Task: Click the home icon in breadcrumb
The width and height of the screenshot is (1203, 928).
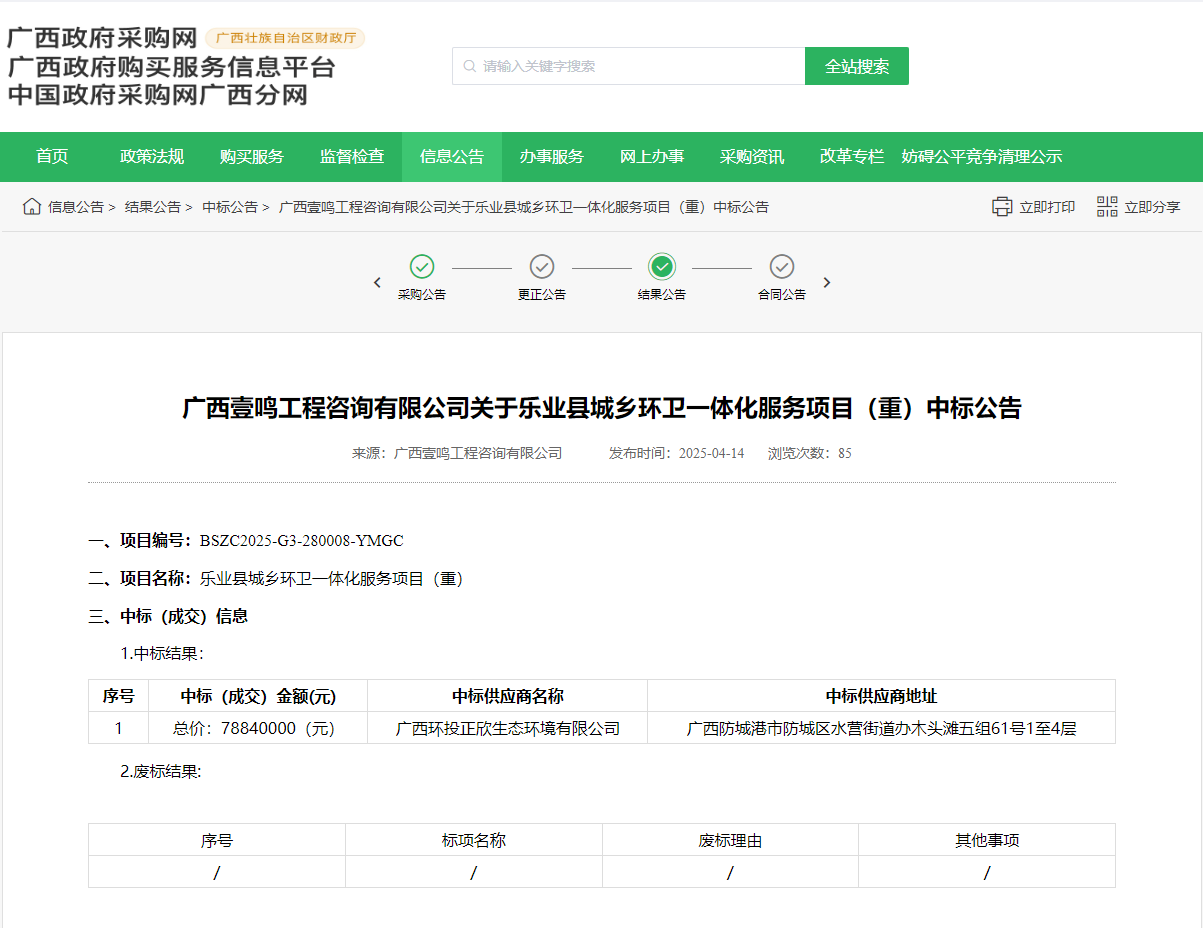Action: click(x=32, y=207)
